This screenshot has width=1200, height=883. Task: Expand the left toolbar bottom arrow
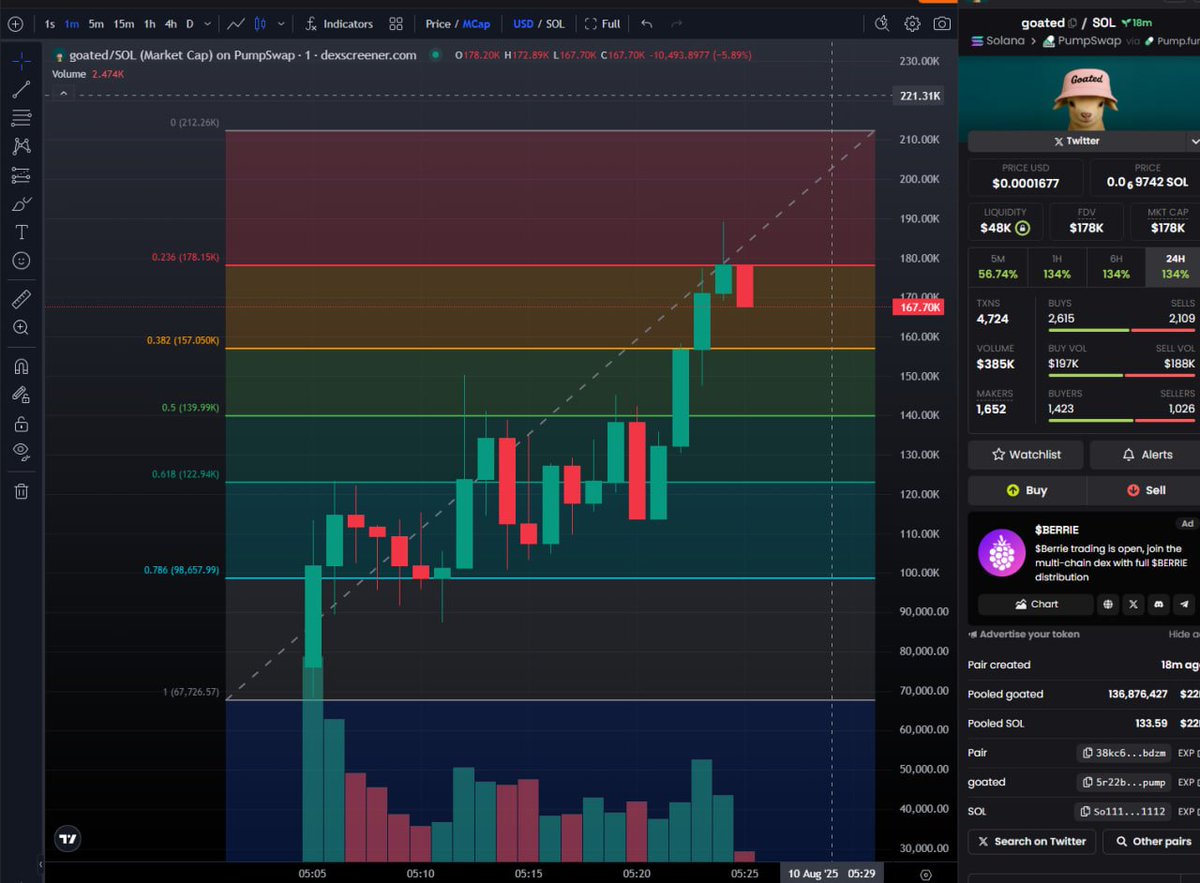40,864
